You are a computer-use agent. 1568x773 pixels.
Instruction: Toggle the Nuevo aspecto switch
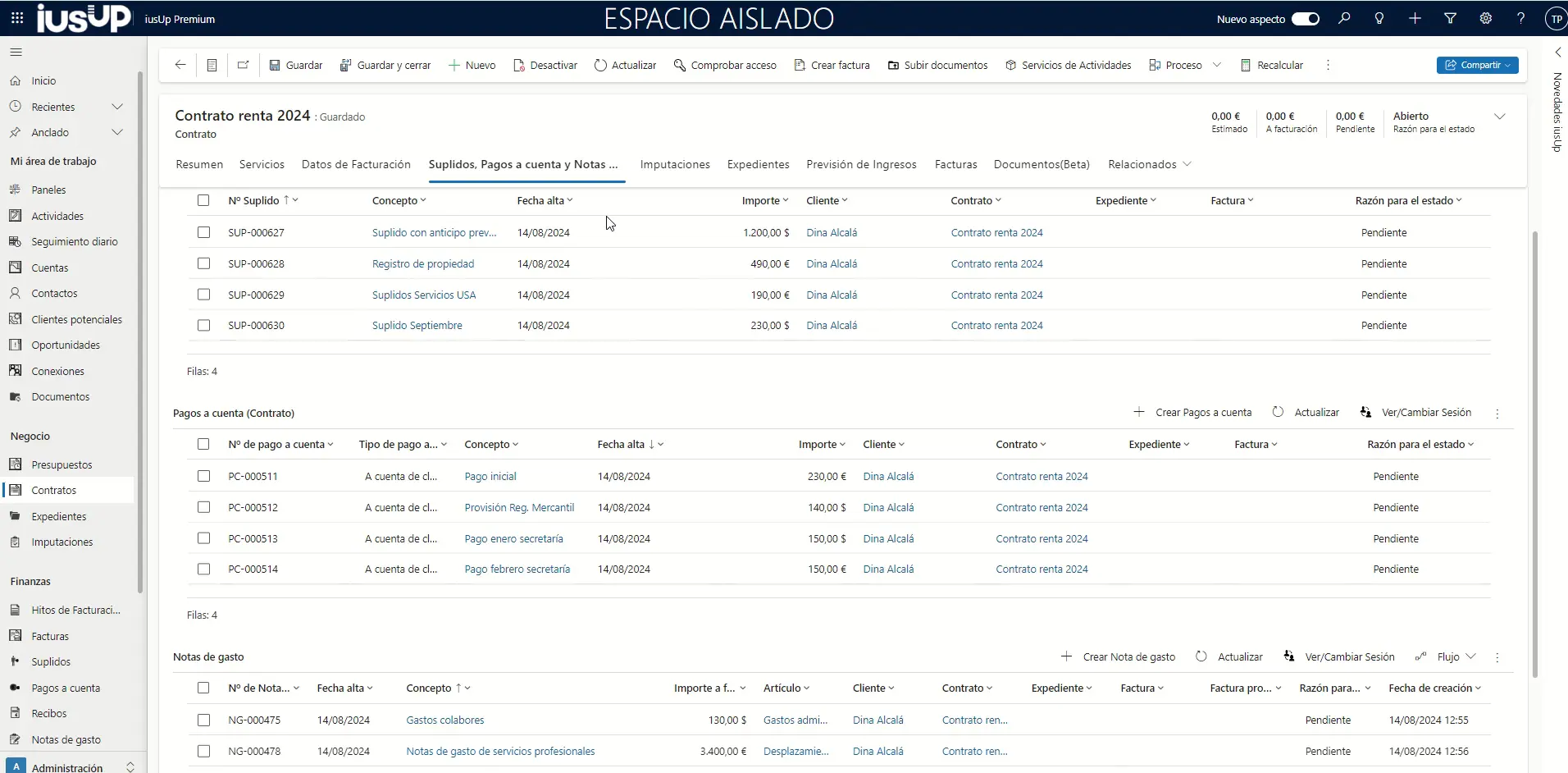[1305, 19]
